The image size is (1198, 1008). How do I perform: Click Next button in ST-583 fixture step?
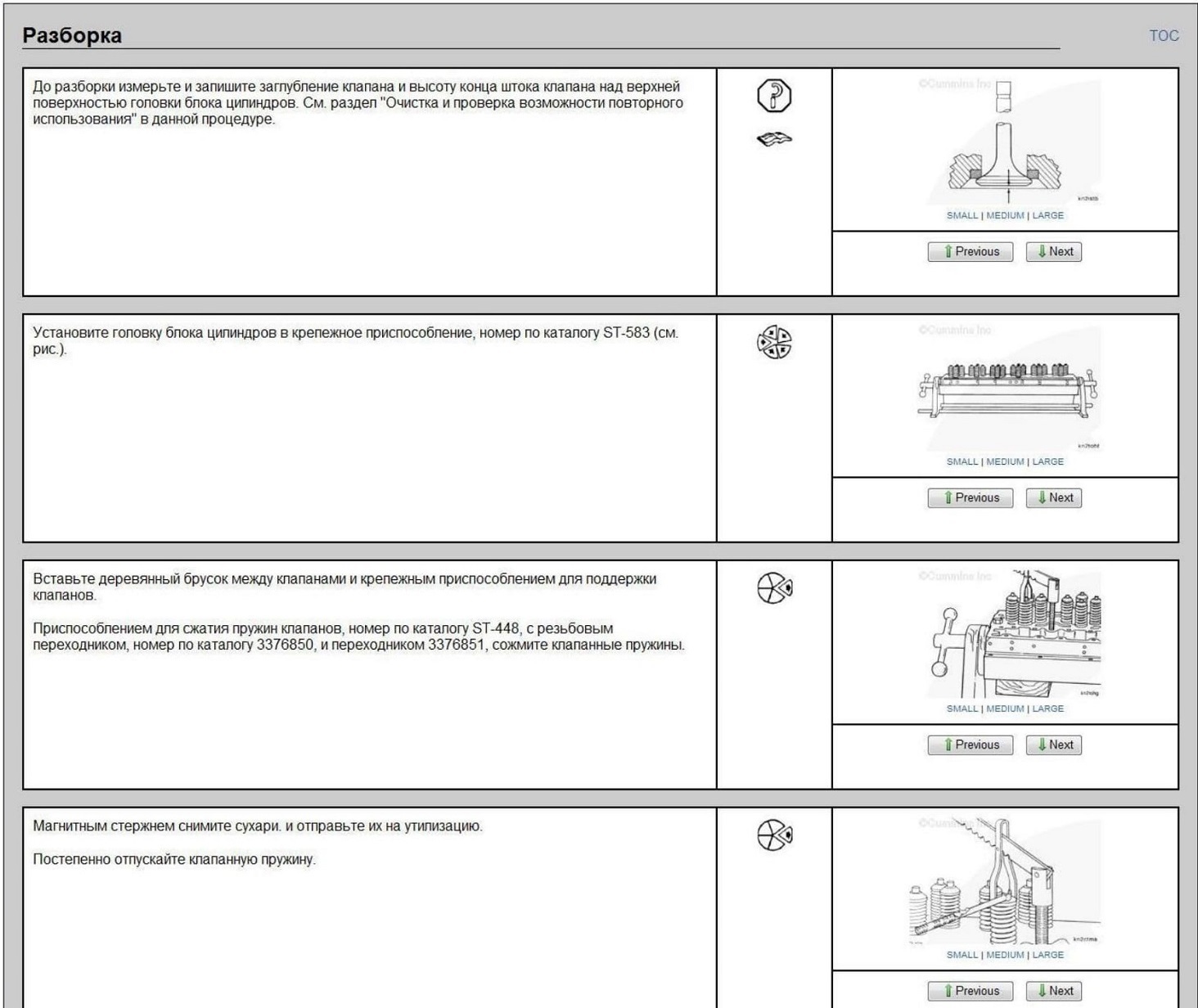1054,498
